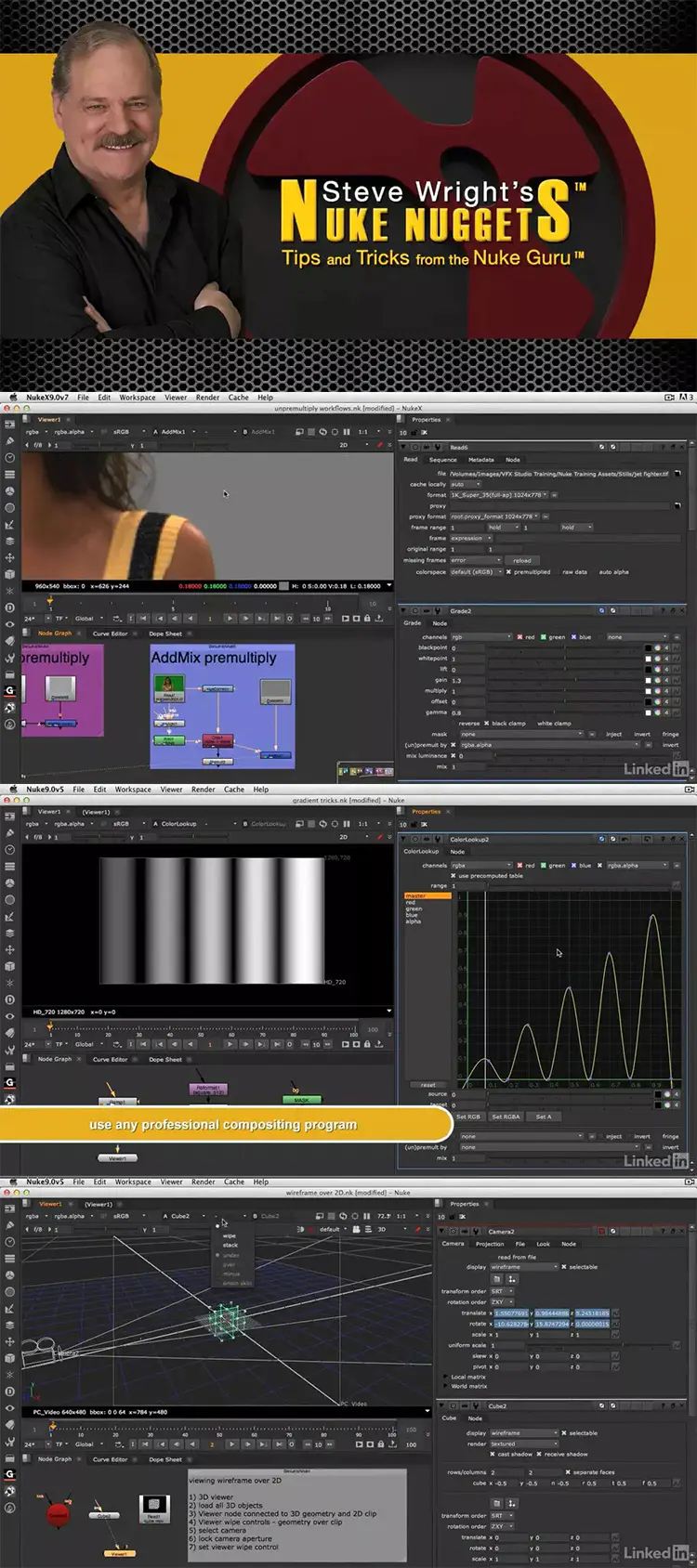Click file path field in Read6 properties
Image resolution: width=697 pixels, height=1568 pixels.
(x=560, y=474)
